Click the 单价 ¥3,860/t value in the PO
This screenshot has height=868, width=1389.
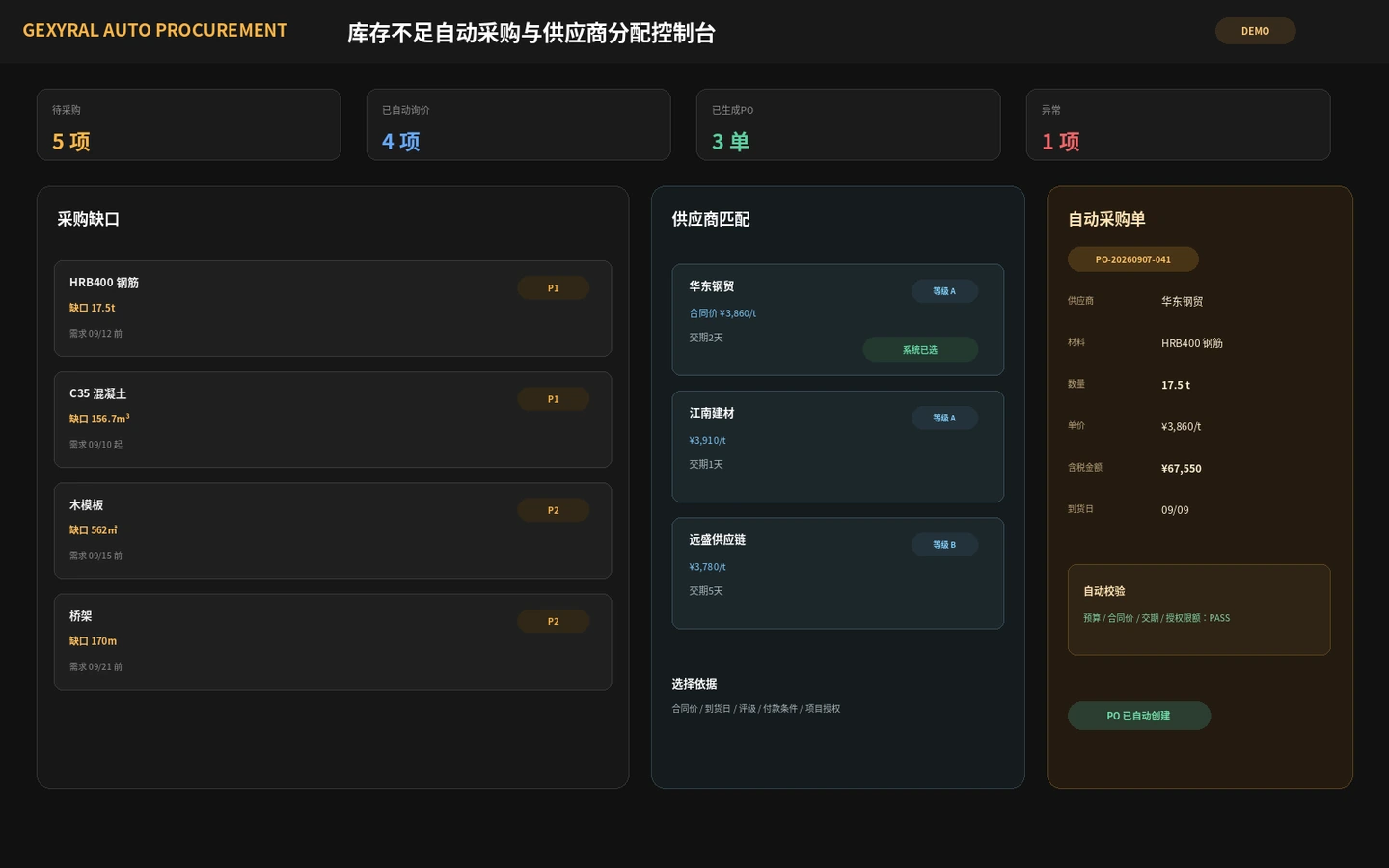click(x=1182, y=426)
